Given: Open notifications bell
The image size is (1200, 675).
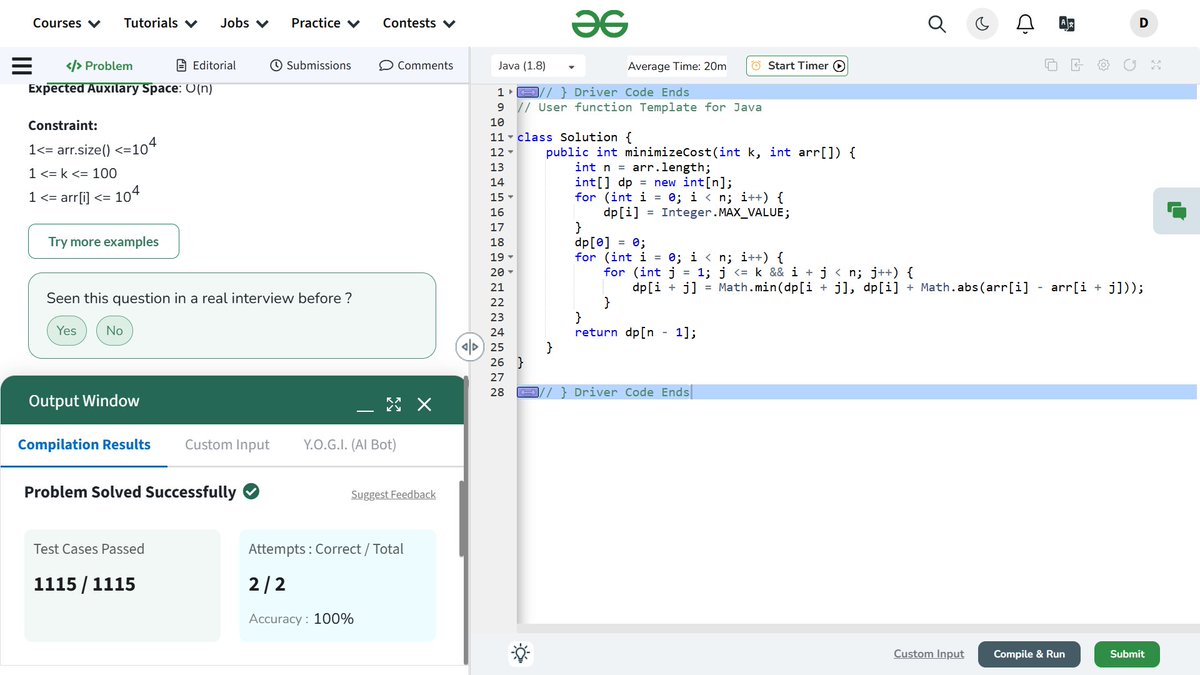Looking at the screenshot, I should [x=1025, y=23].
